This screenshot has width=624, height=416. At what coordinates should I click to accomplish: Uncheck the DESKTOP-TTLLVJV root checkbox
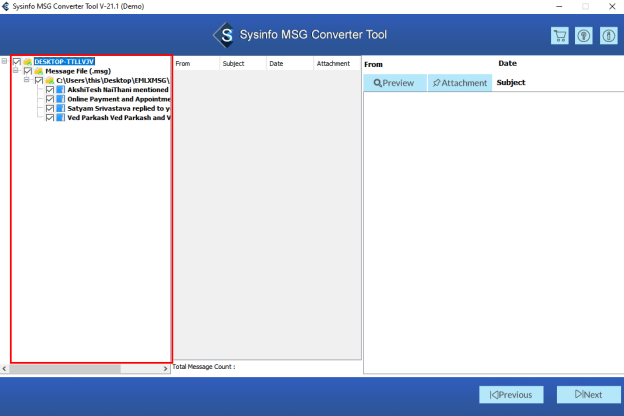click(x=17, y=62)
